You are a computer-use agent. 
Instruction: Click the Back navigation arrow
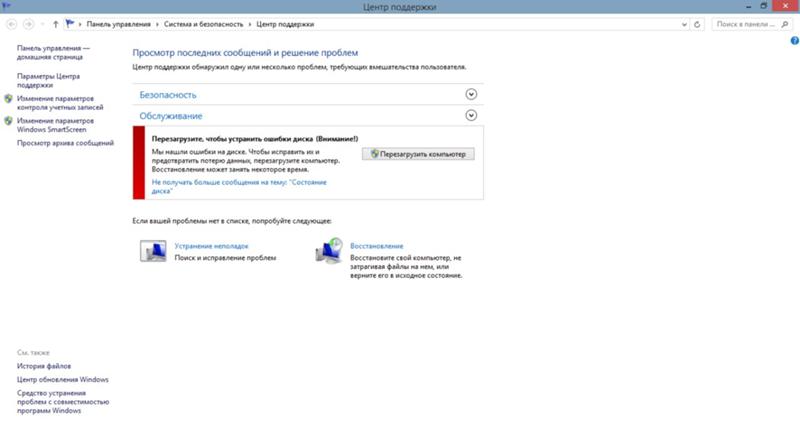(11, 24)
